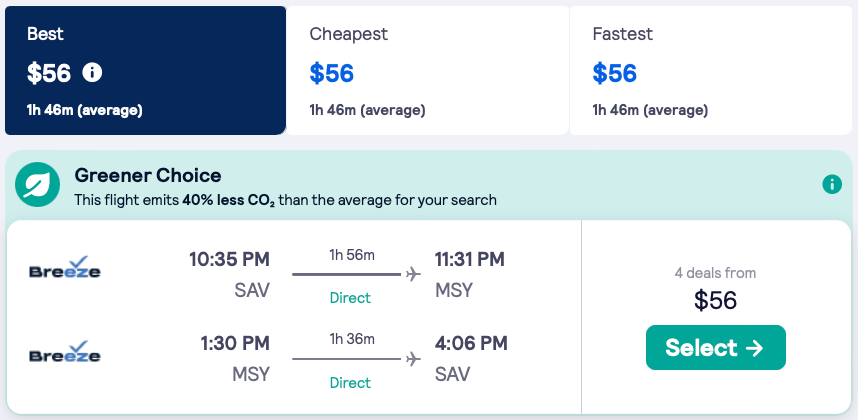Open the green info icon on the Greener Choice banner

[831, 185]
